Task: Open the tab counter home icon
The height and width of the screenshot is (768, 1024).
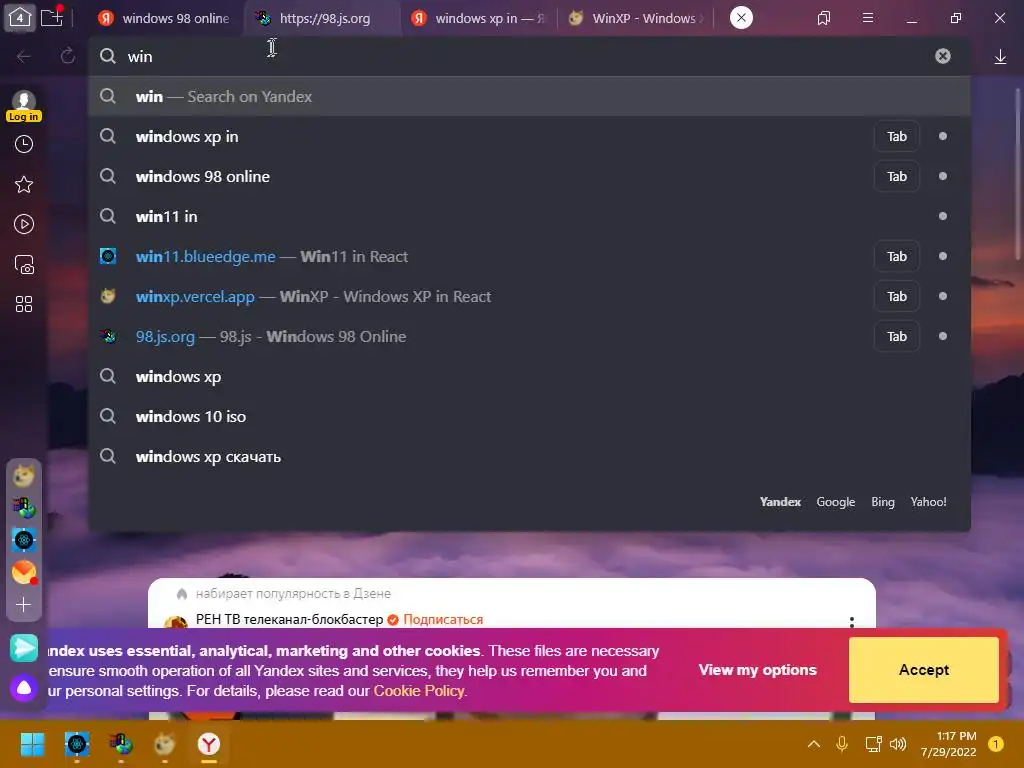Action: click(20, 18)
